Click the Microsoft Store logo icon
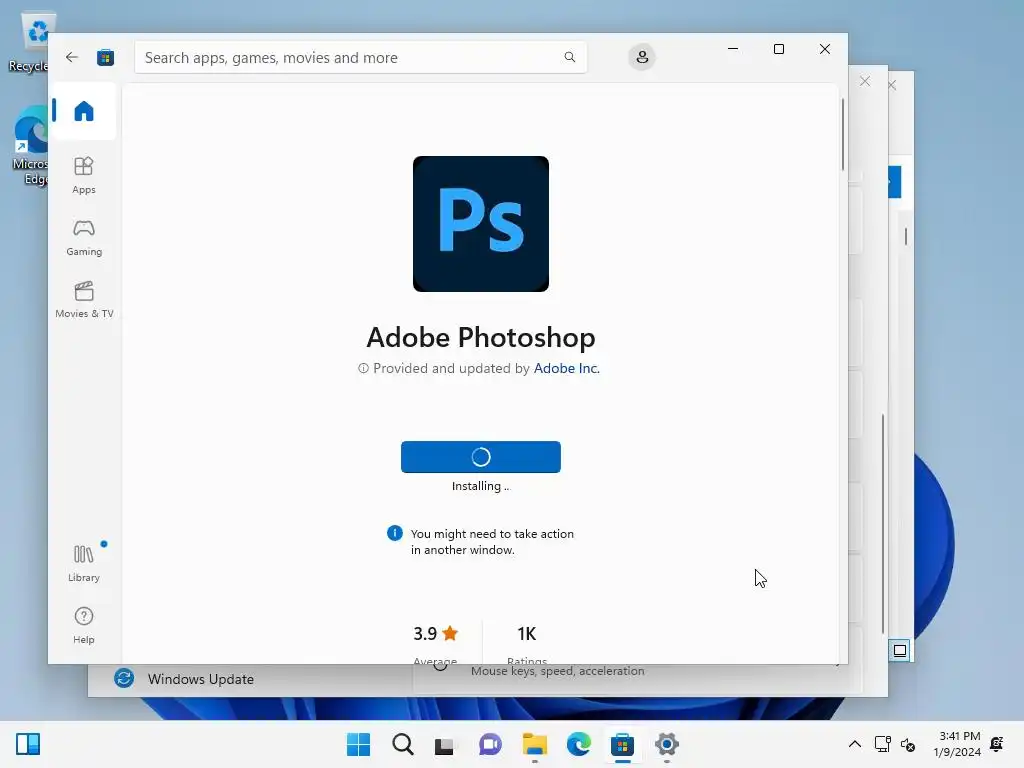The image size is (1024, 768). (105, 57)
